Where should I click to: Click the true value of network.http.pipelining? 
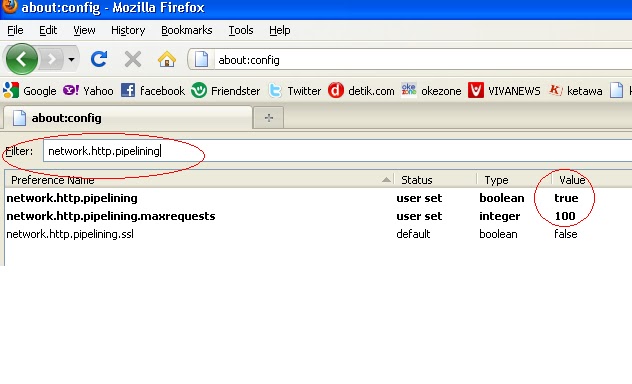click(x=566, y=198)
